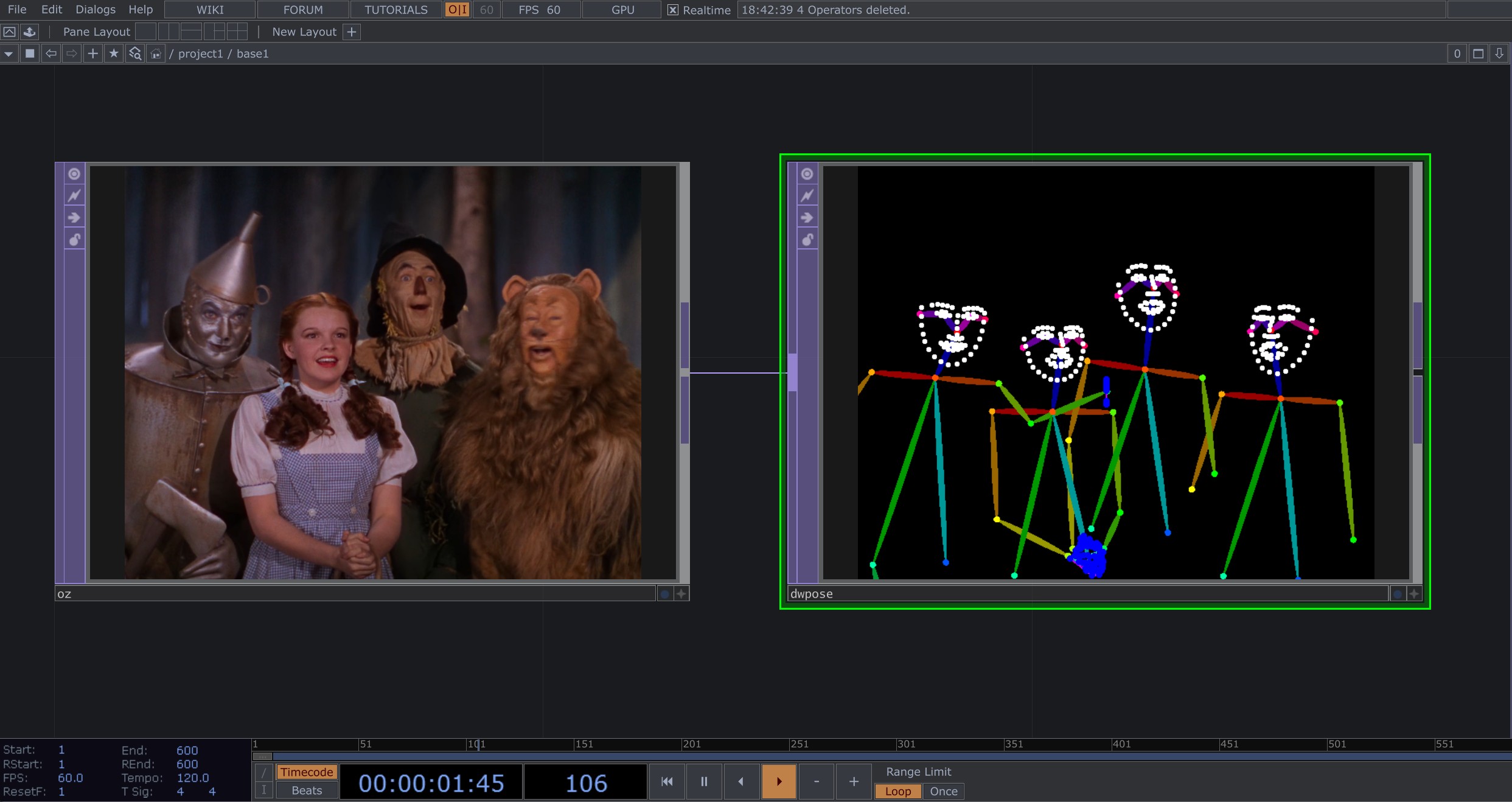Open the Edit menu
Screen dimensions: 1512x802
52,10
